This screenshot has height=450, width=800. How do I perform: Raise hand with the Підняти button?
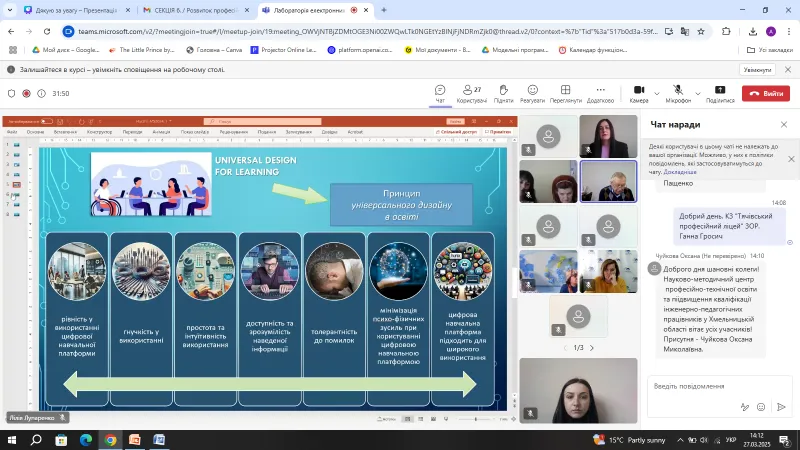point(503,94)
